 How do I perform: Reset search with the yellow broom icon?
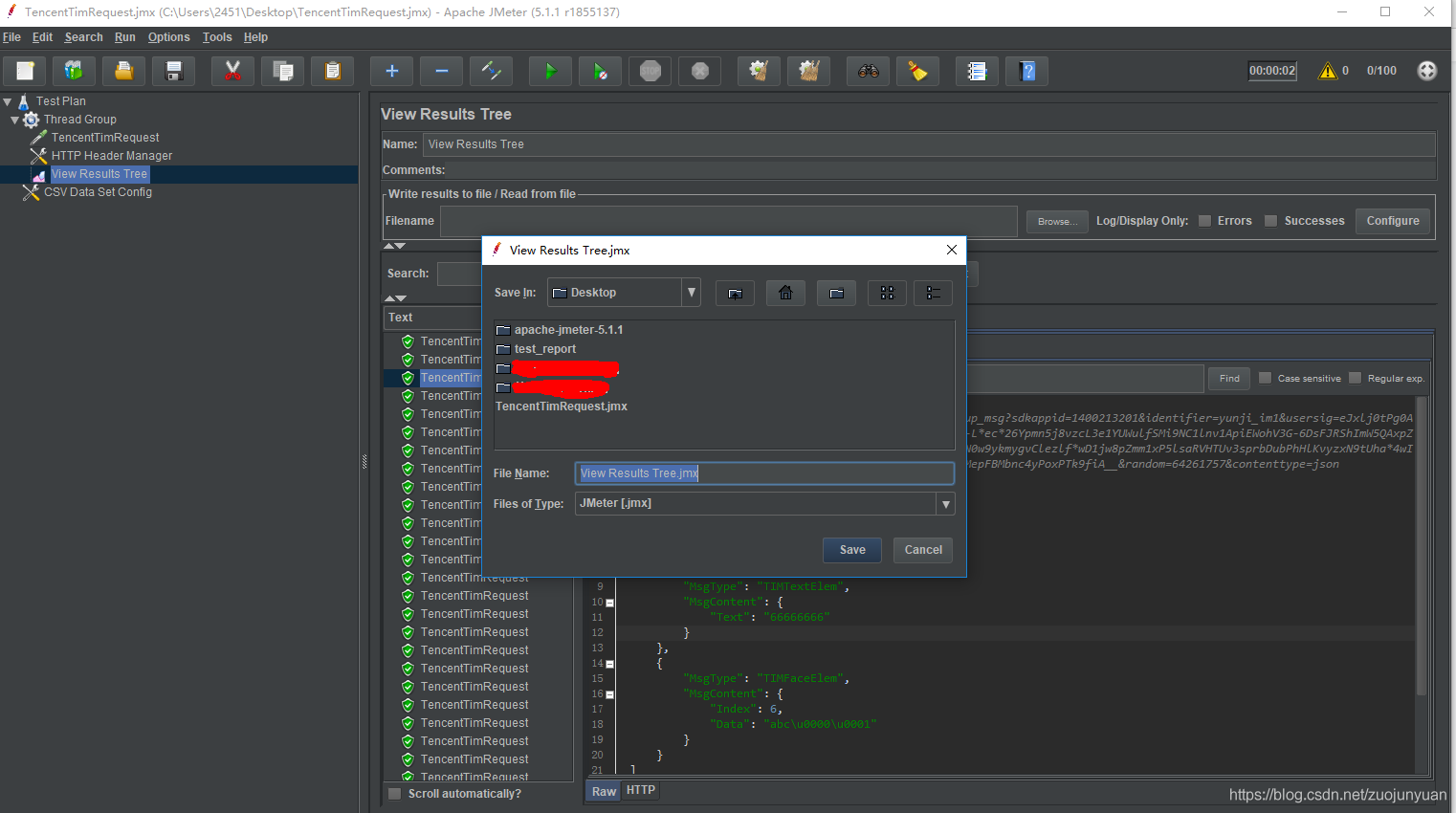coord(918,71)
